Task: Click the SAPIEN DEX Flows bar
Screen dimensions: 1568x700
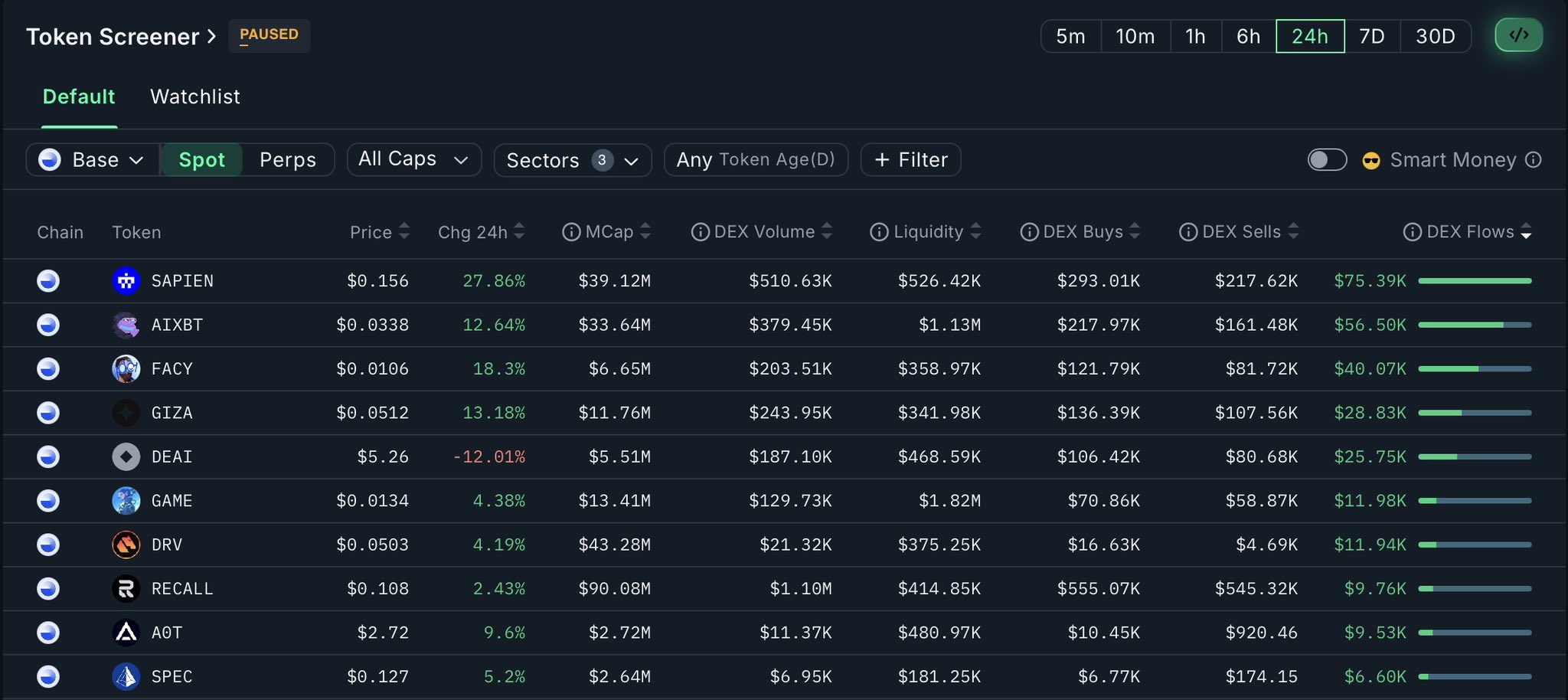Action: 1474,281
